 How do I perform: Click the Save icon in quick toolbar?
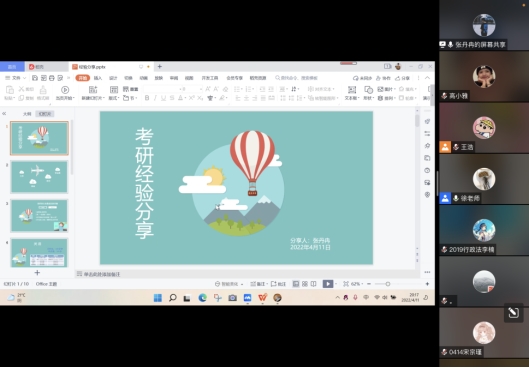tap(35, 78)
